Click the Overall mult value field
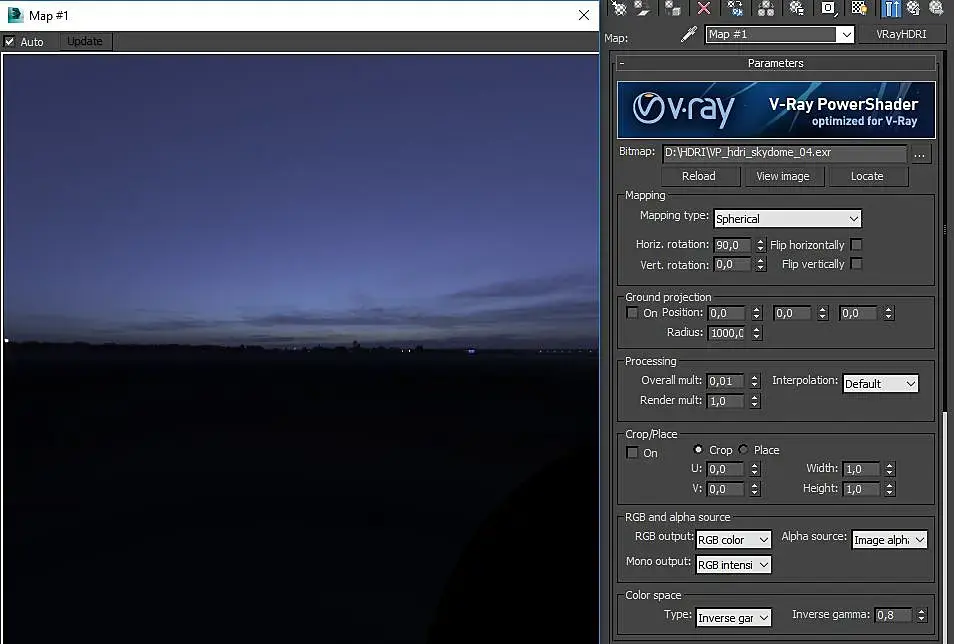 pyautogui.click(x=725, y=381)
